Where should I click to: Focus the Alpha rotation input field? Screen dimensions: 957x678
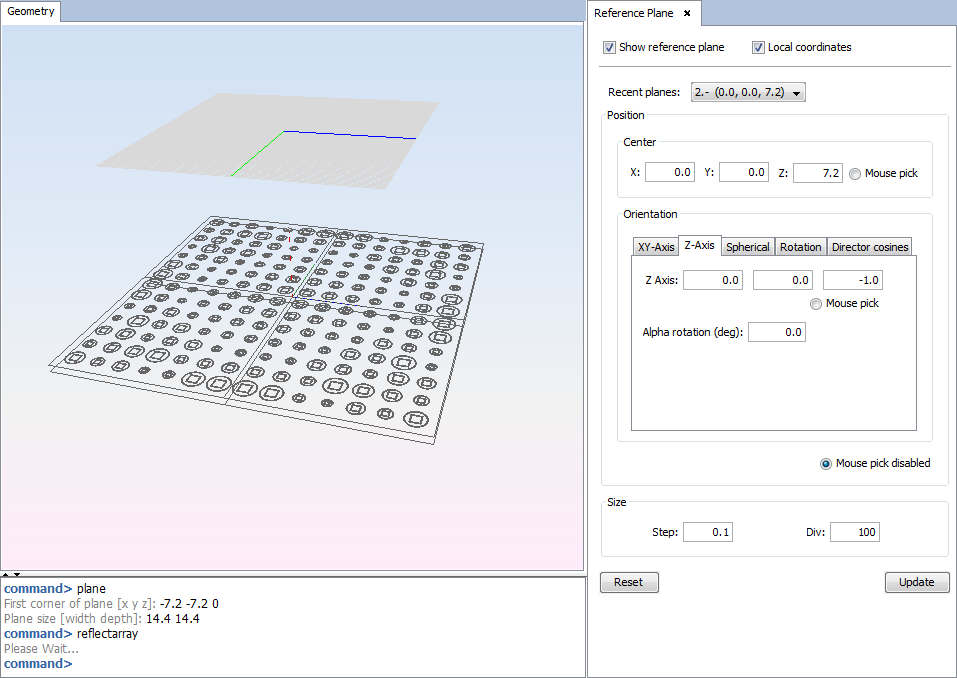[777, 332]
